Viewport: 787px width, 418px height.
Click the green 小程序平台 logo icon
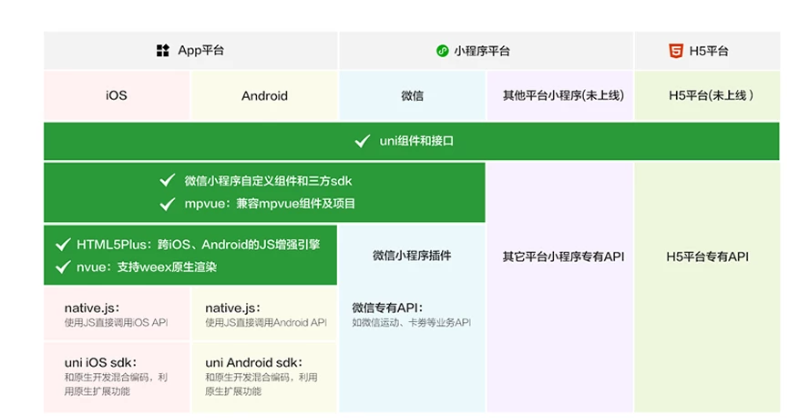(x=442, y=51)
